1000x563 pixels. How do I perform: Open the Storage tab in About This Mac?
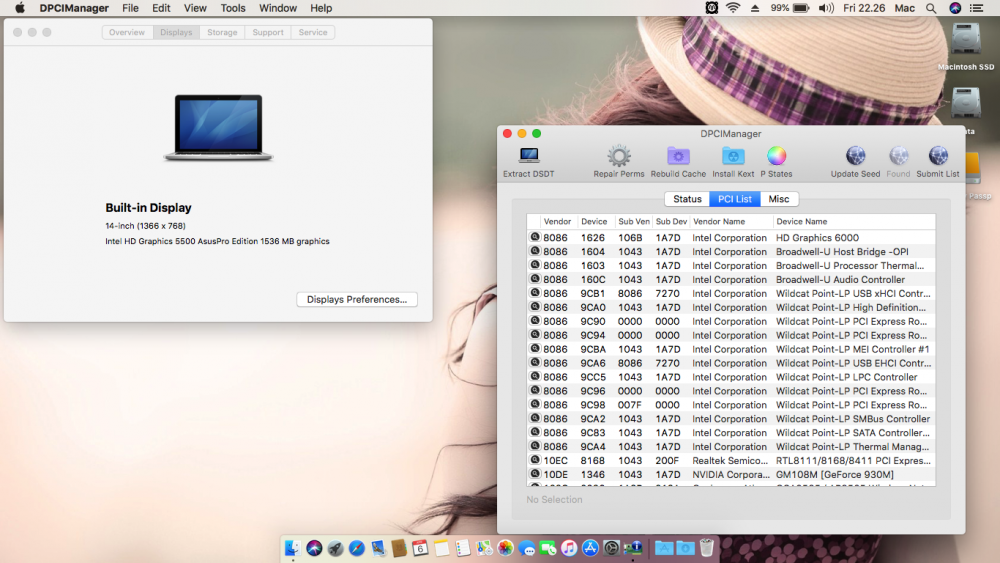[x=222, y=33]
